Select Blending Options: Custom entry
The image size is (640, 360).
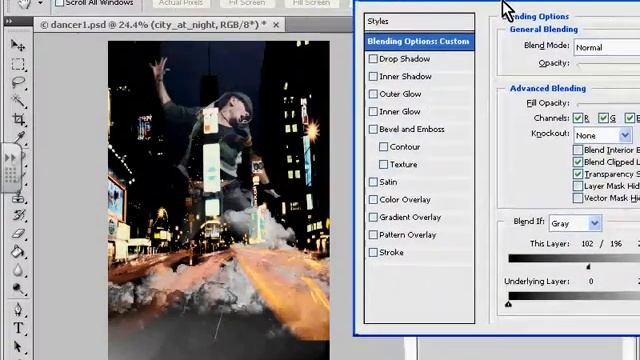[x=419, y=42]
